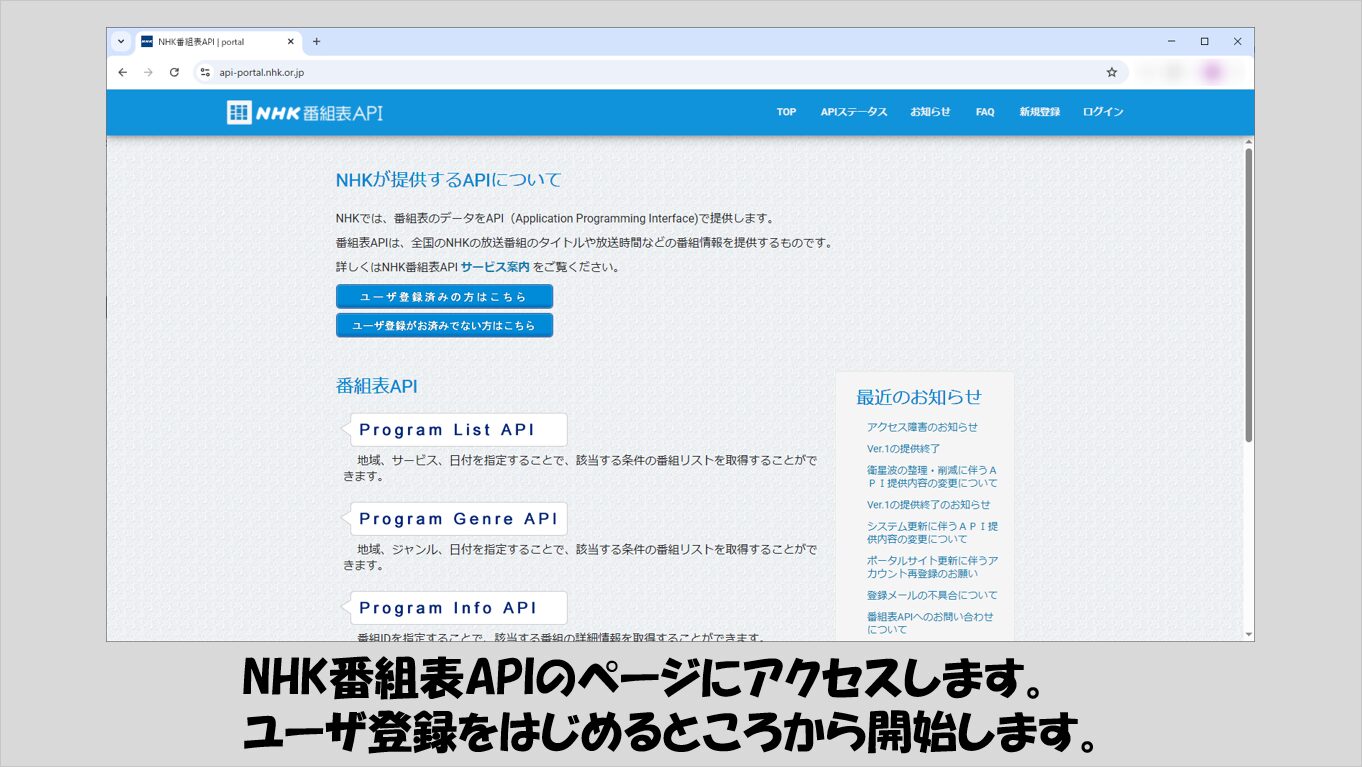Click the browser back arrow
1362x767 pixels.
pyautogui.click(x=123, y=72)
